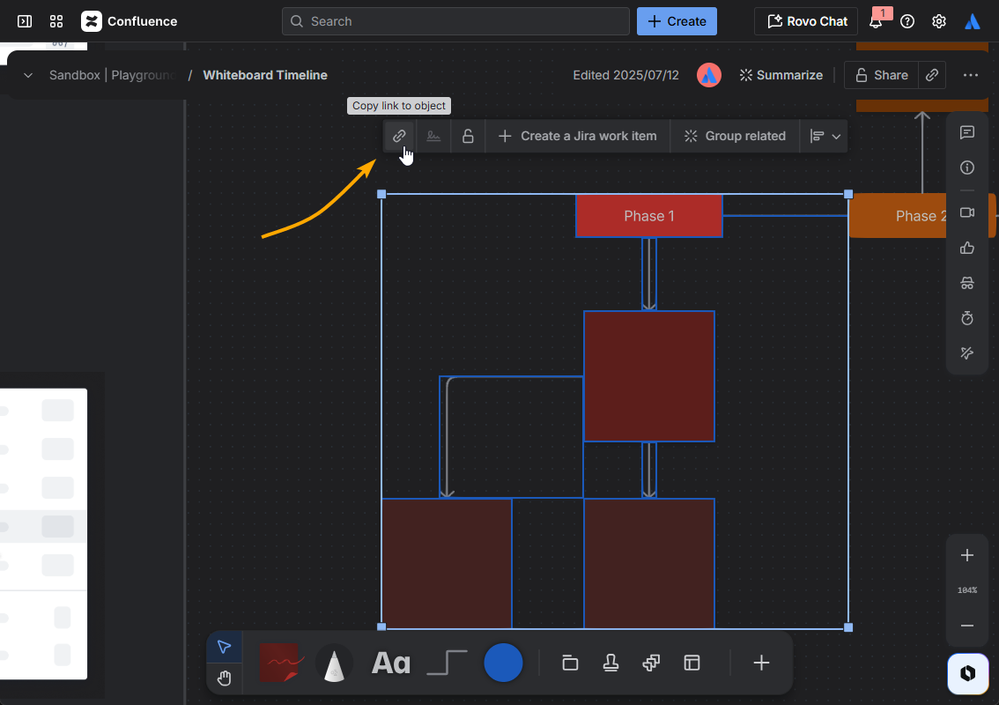Viewport: 999px width, 705px height.
Task: Open the Share dialog
Action: 881,75
